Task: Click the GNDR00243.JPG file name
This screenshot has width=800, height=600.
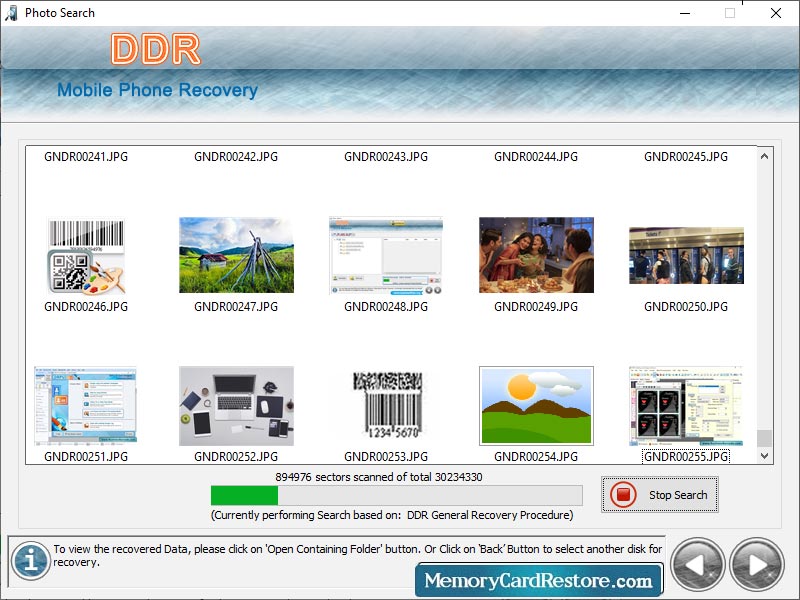Action: 386,157
